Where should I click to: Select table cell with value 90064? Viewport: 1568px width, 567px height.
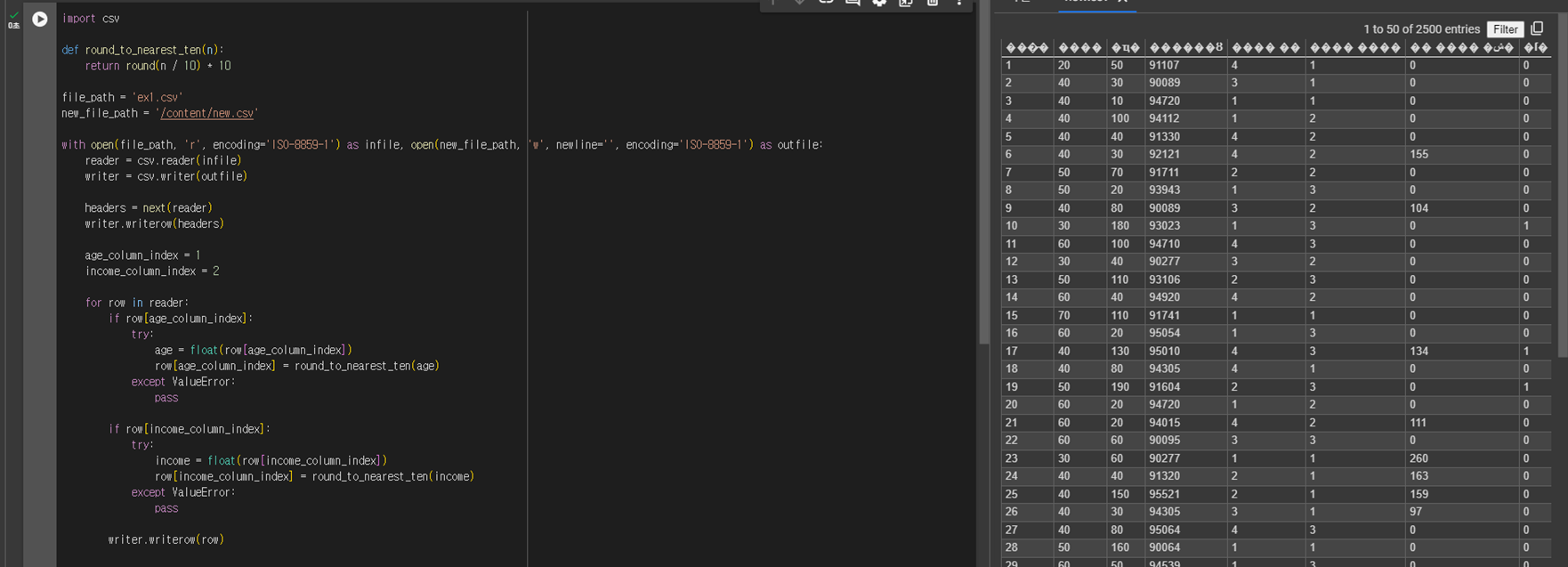[x=1186, y=547]
